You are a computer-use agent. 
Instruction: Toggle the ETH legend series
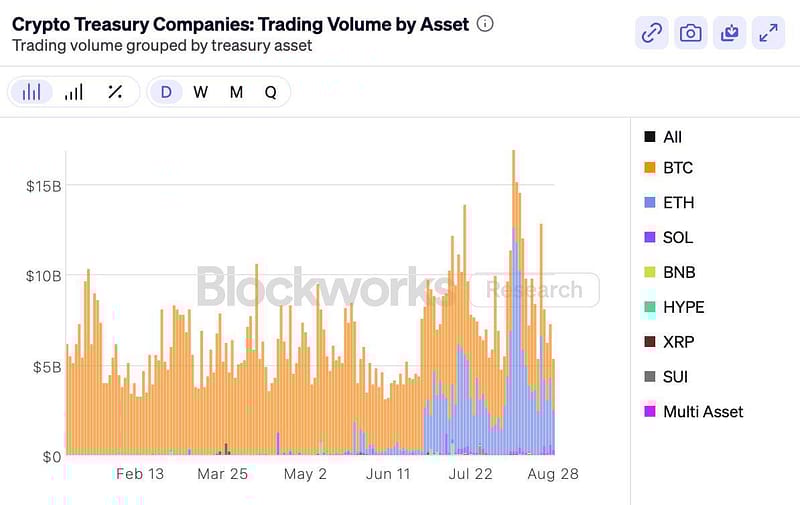669,203
